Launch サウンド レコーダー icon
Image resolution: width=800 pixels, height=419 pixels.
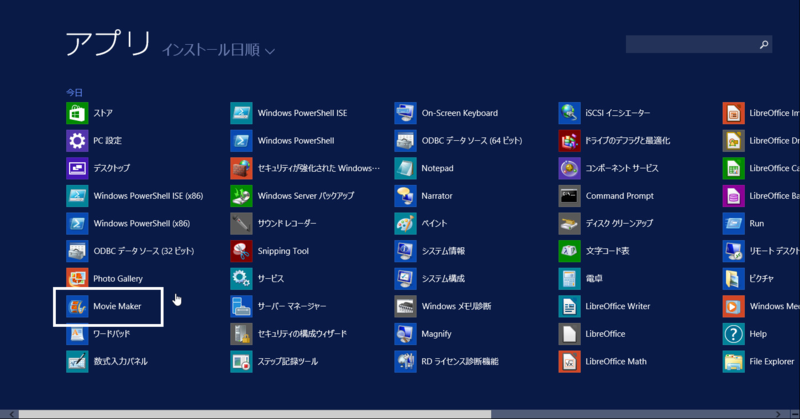(x=241, y=223)
